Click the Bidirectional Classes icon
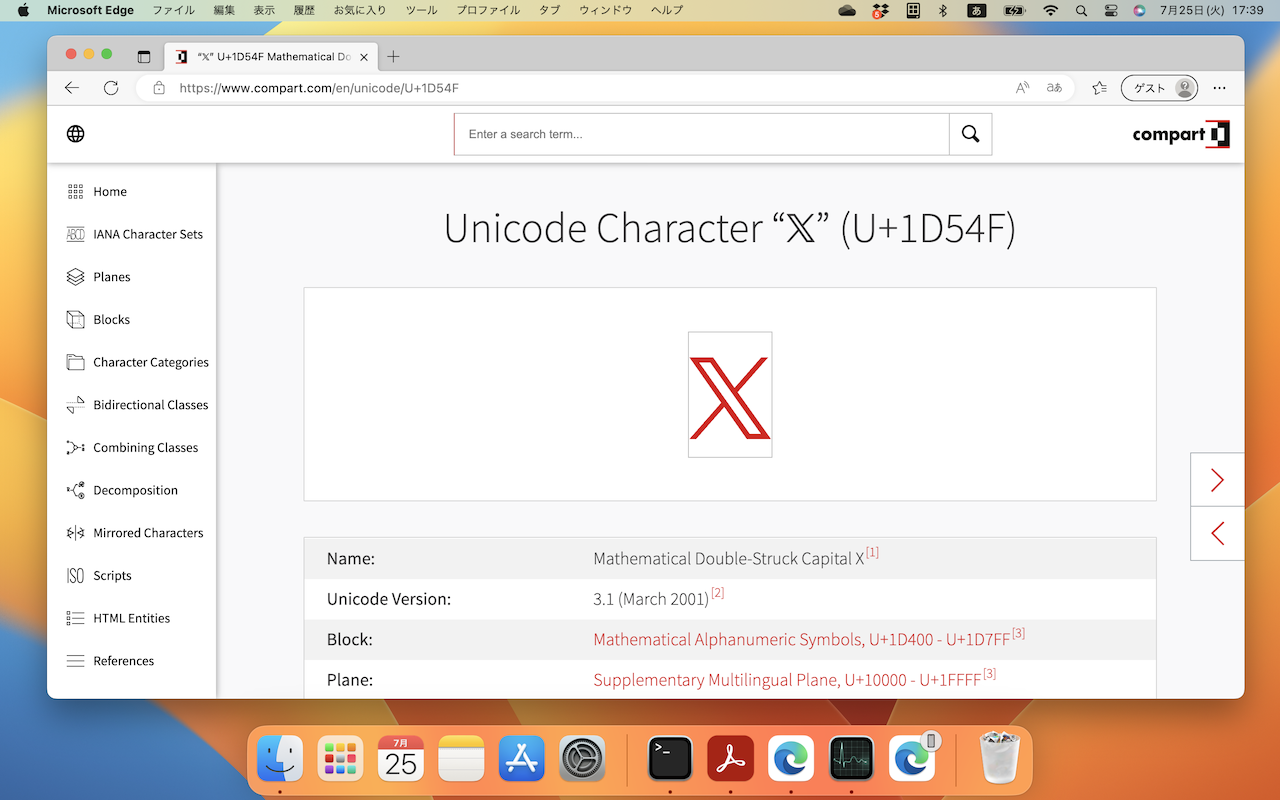Image resolution: width=1280 pixels, height=800 pixels. tap(75, 405)
